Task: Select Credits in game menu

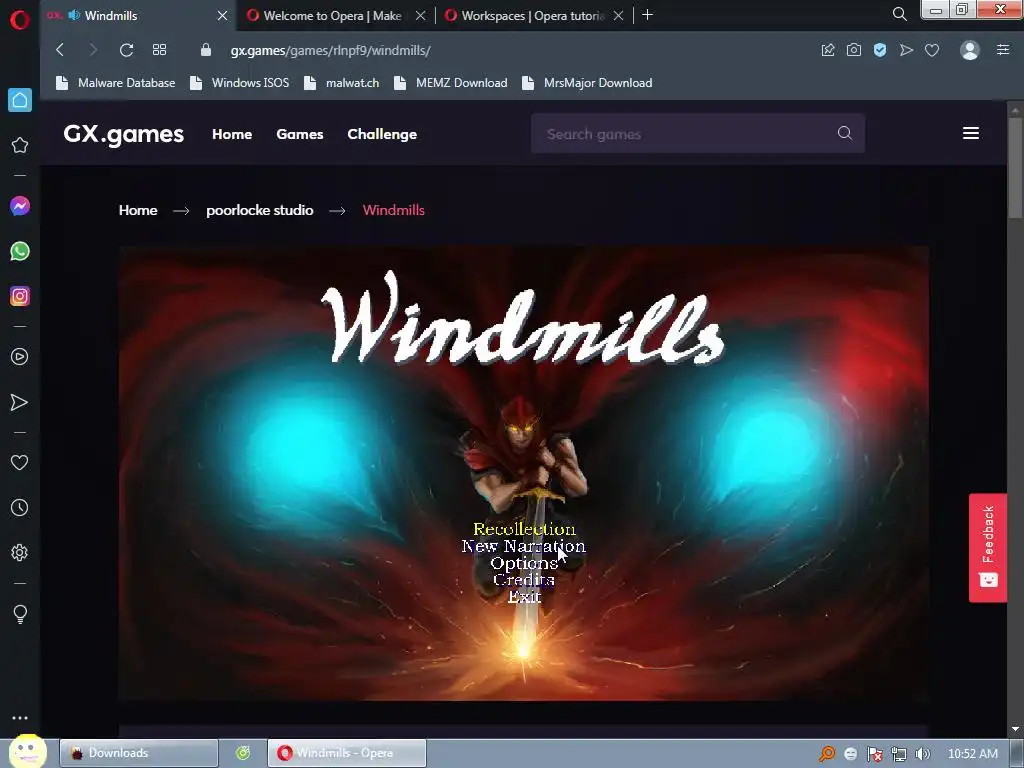Action: pos(524,579)
